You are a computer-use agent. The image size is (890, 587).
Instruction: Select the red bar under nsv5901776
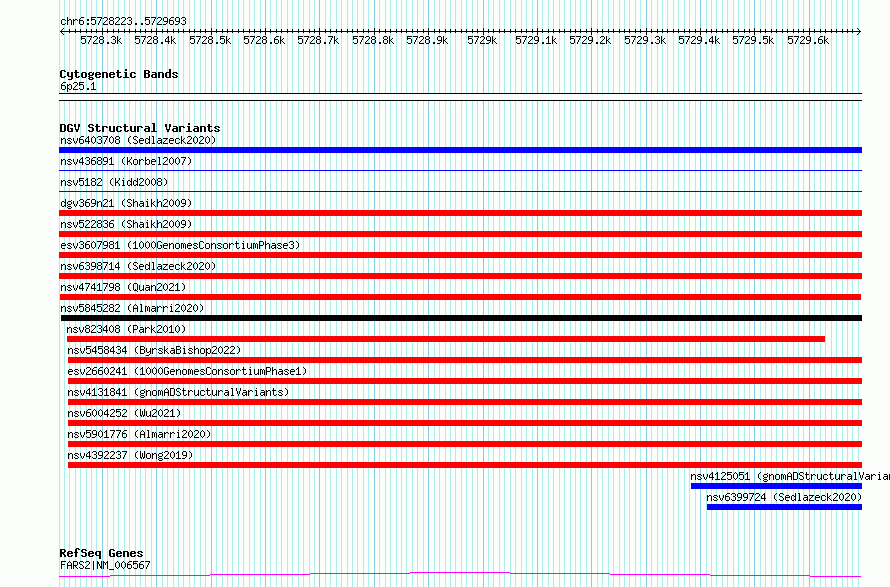[x=465, y=444]
